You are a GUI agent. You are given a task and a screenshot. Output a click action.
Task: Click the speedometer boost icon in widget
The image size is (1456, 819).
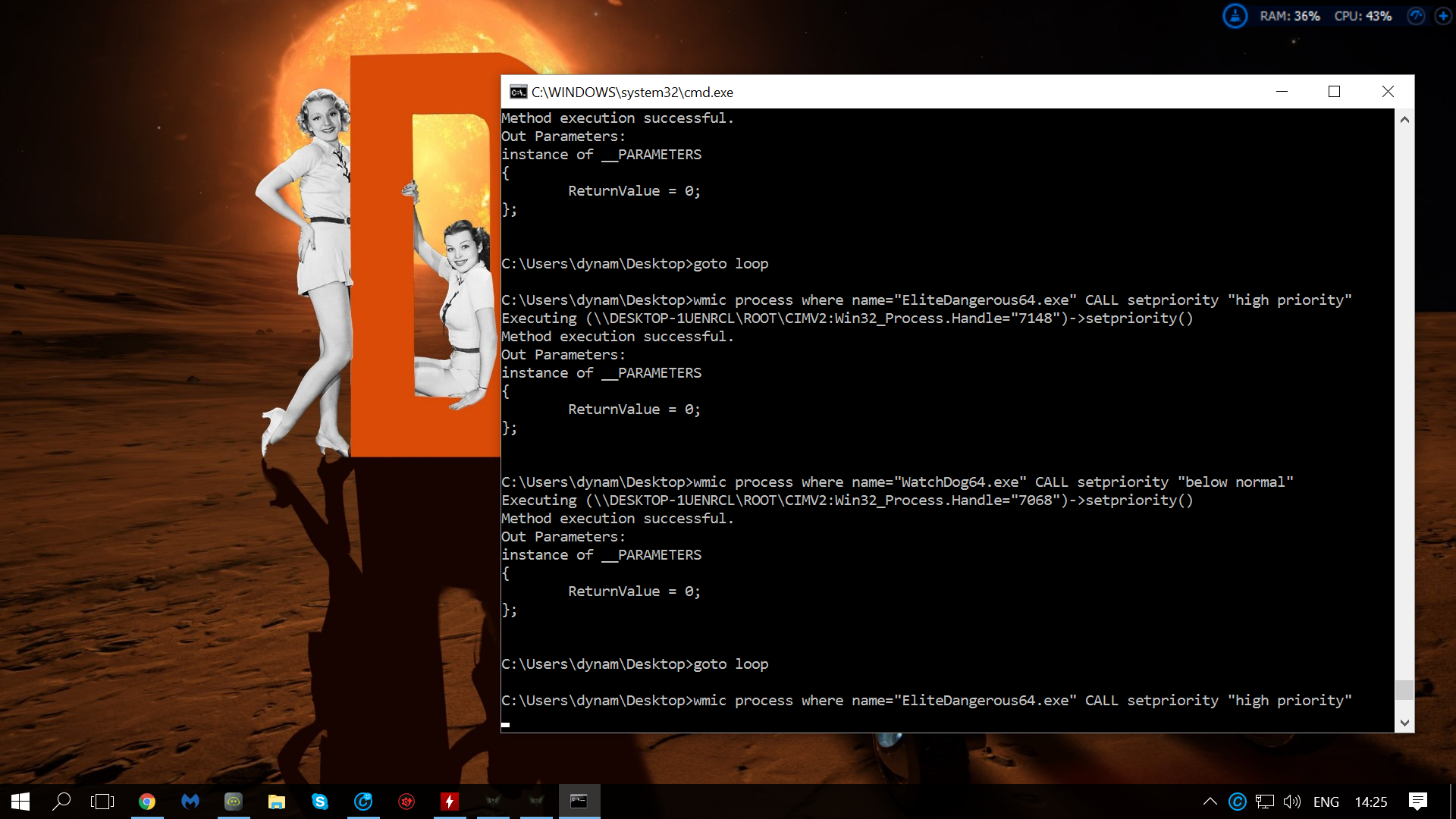(1416, 16)
